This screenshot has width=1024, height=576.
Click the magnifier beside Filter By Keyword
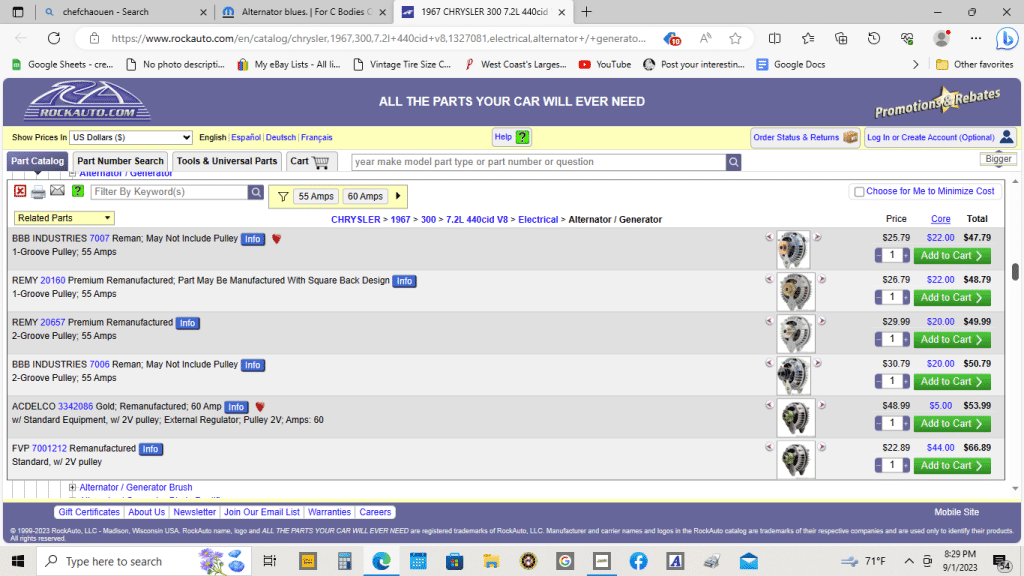coord(256,192)
